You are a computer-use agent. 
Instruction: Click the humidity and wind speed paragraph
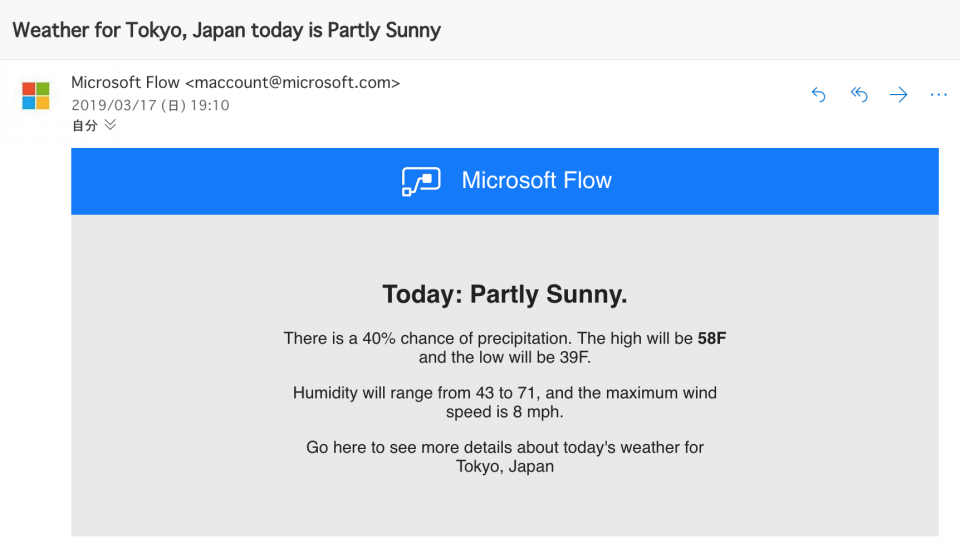click(x=504, y=402)
